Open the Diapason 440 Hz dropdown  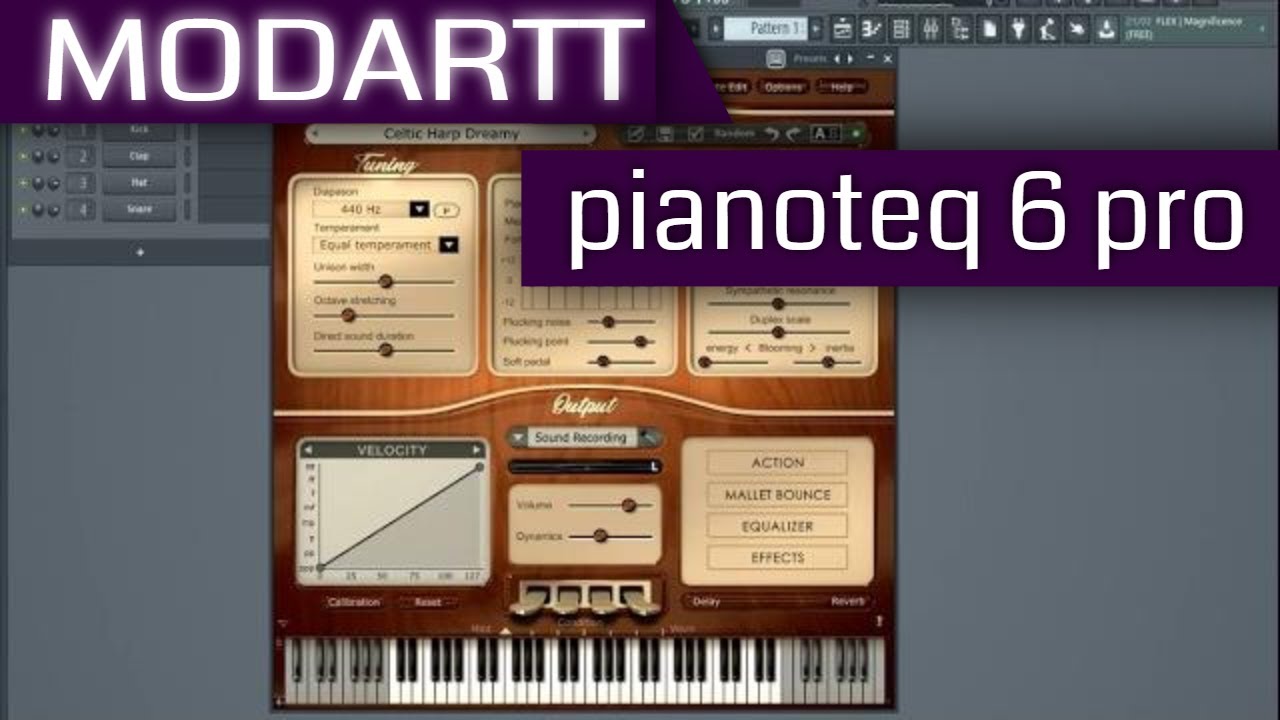[x=419, y=209]
